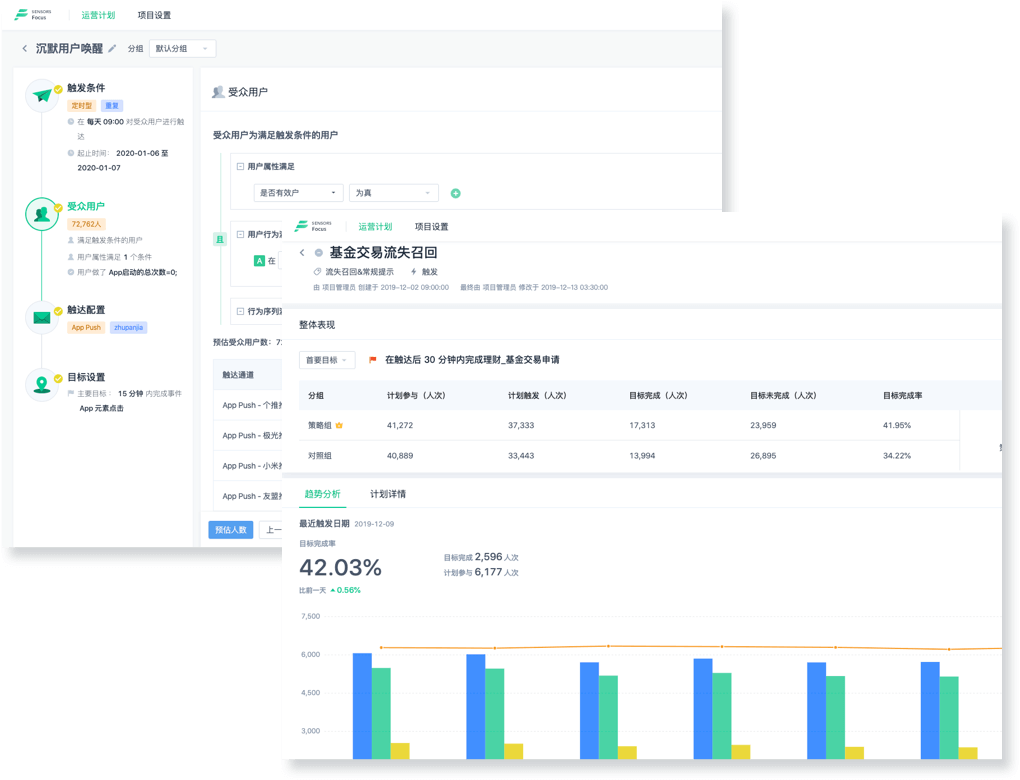This screenshot has height=780, width=1020.
Task: Open the 首要目标 dropdown
Action: click(x=327, y=360)
